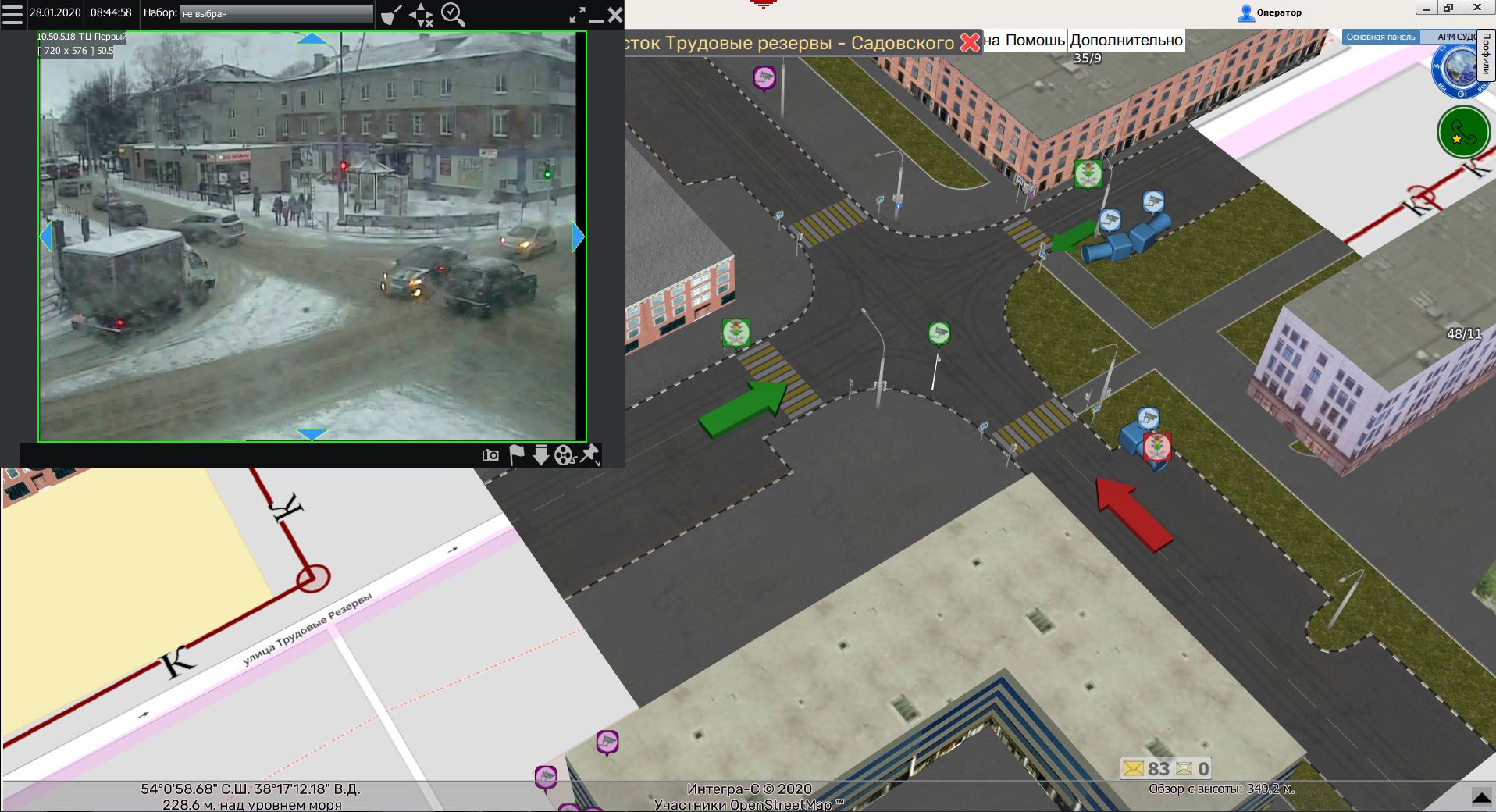Click the green phone call button
Screen dimensions: 1496x812
(1463, 133)
